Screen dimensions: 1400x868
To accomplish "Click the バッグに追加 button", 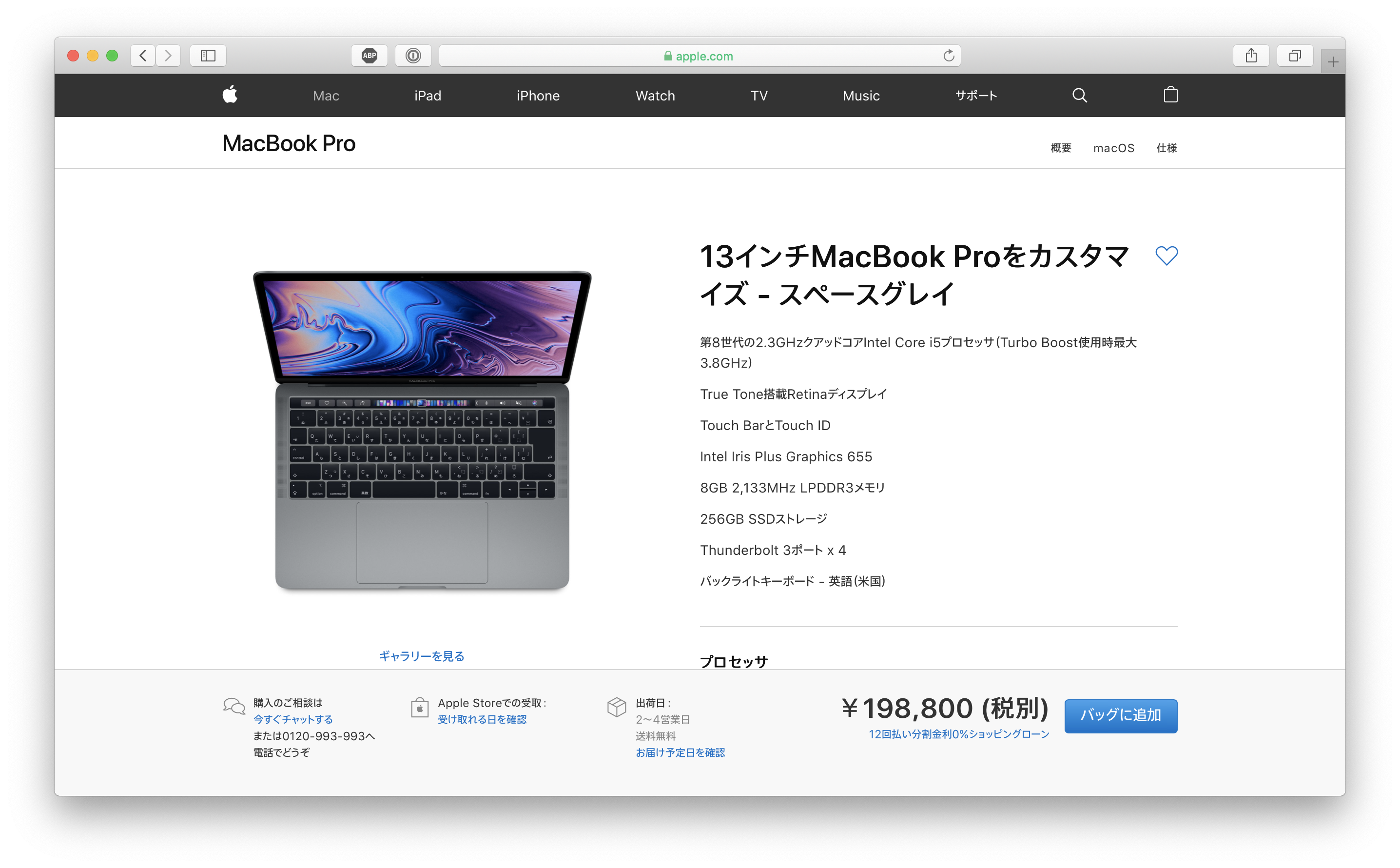I will (x=1120, y=715).
